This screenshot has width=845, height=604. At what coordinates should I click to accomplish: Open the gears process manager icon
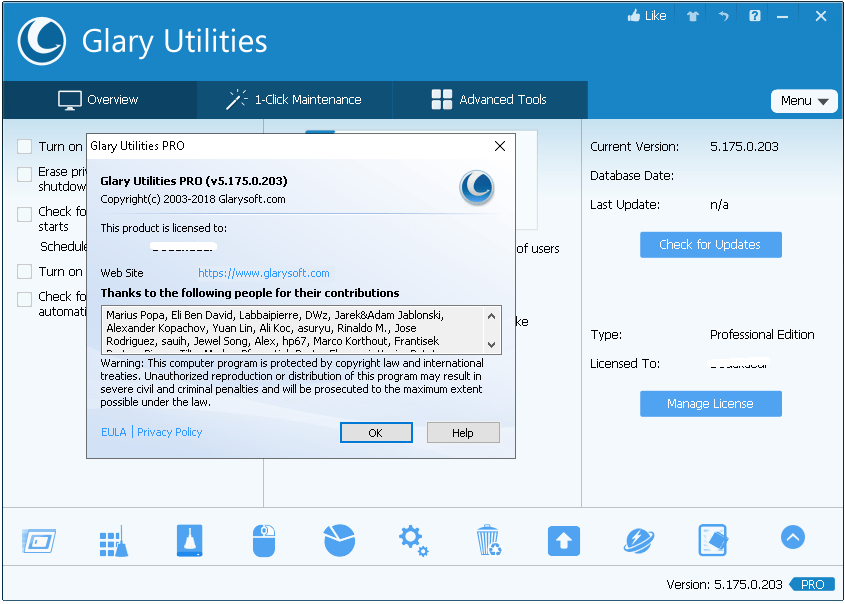click(413, 540)
